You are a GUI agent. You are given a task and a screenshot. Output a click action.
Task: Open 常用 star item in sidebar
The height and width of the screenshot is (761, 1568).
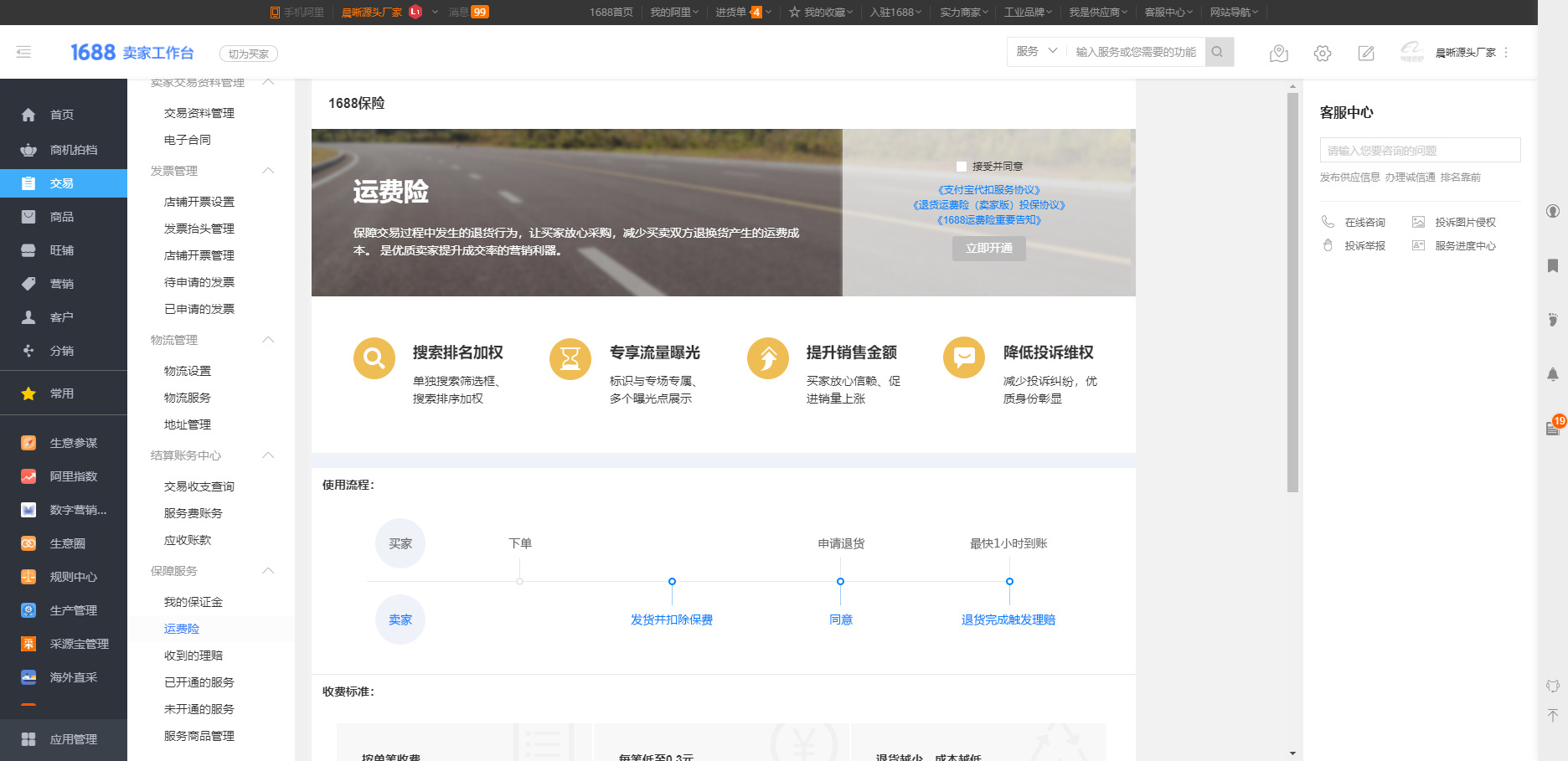pos(64,393)
